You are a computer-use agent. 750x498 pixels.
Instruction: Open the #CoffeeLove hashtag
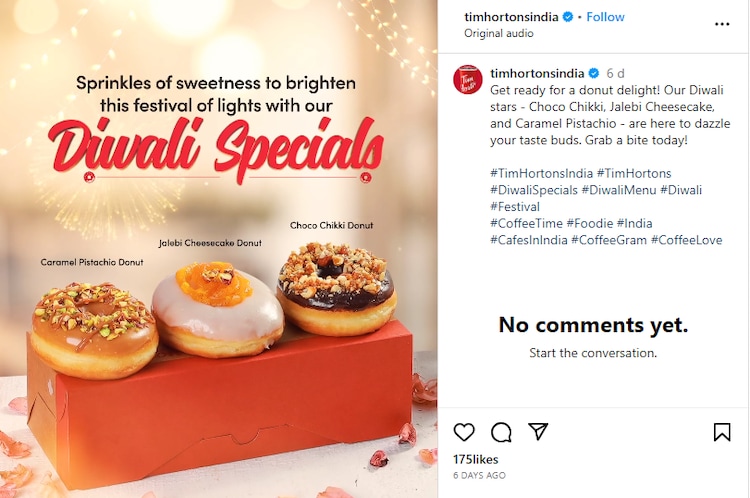tap(686, 240)
